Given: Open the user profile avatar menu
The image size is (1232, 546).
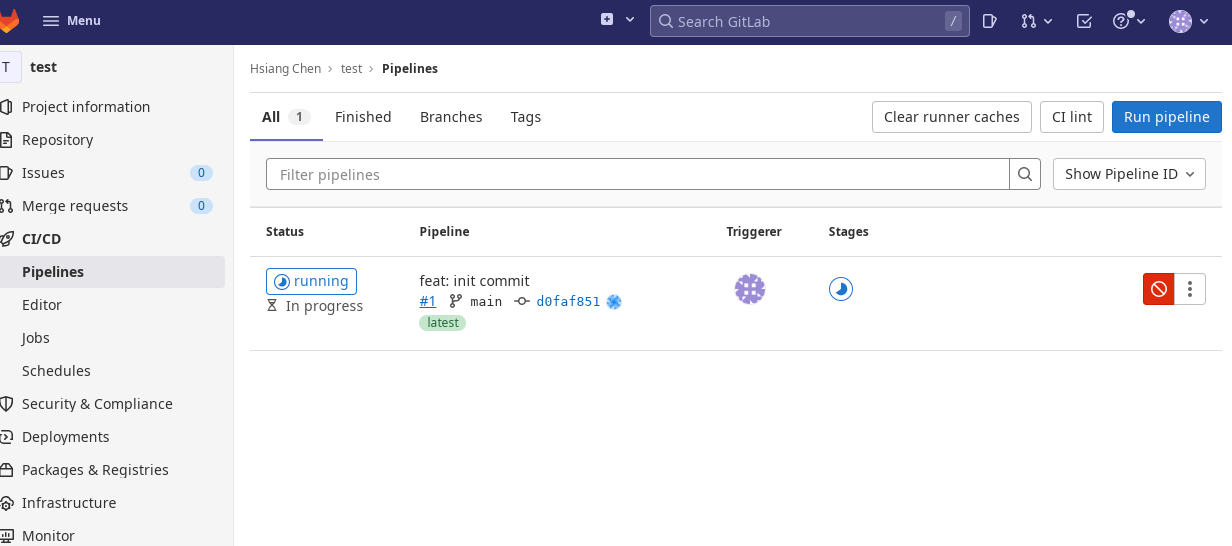Looking at the screenshot, I should tap(1188, 21).
